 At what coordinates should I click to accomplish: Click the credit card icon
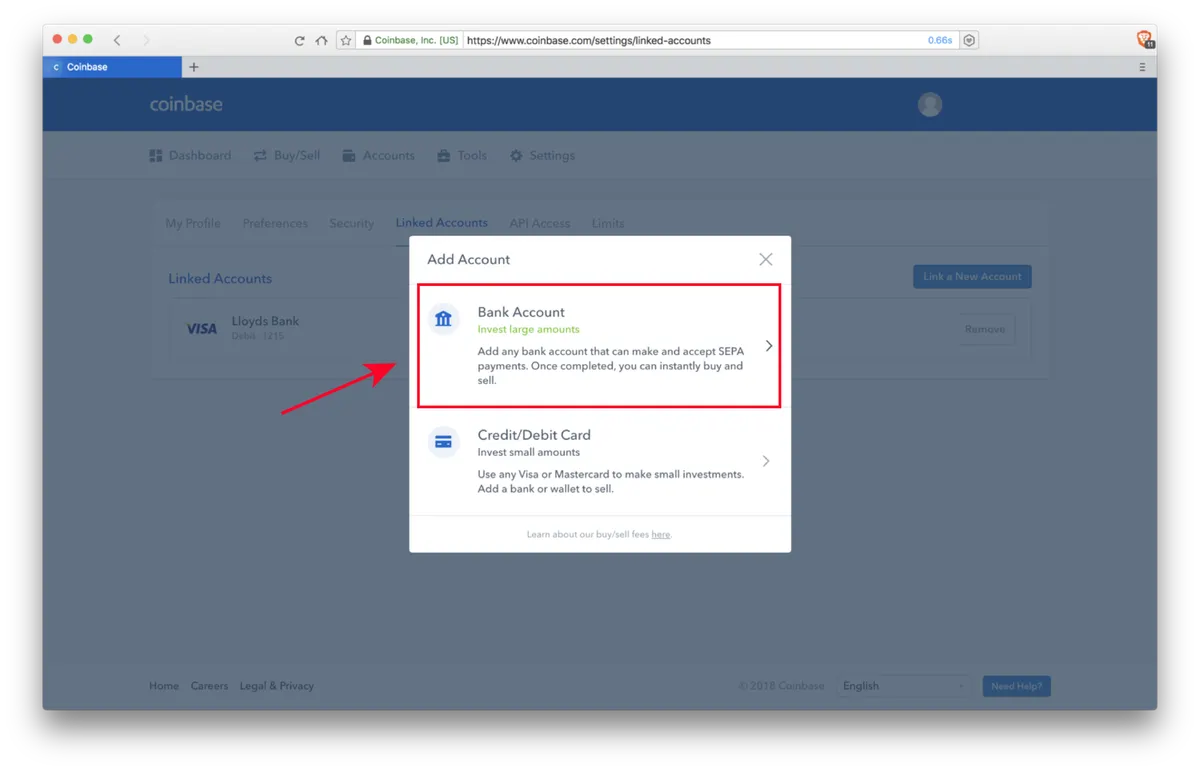443,442
